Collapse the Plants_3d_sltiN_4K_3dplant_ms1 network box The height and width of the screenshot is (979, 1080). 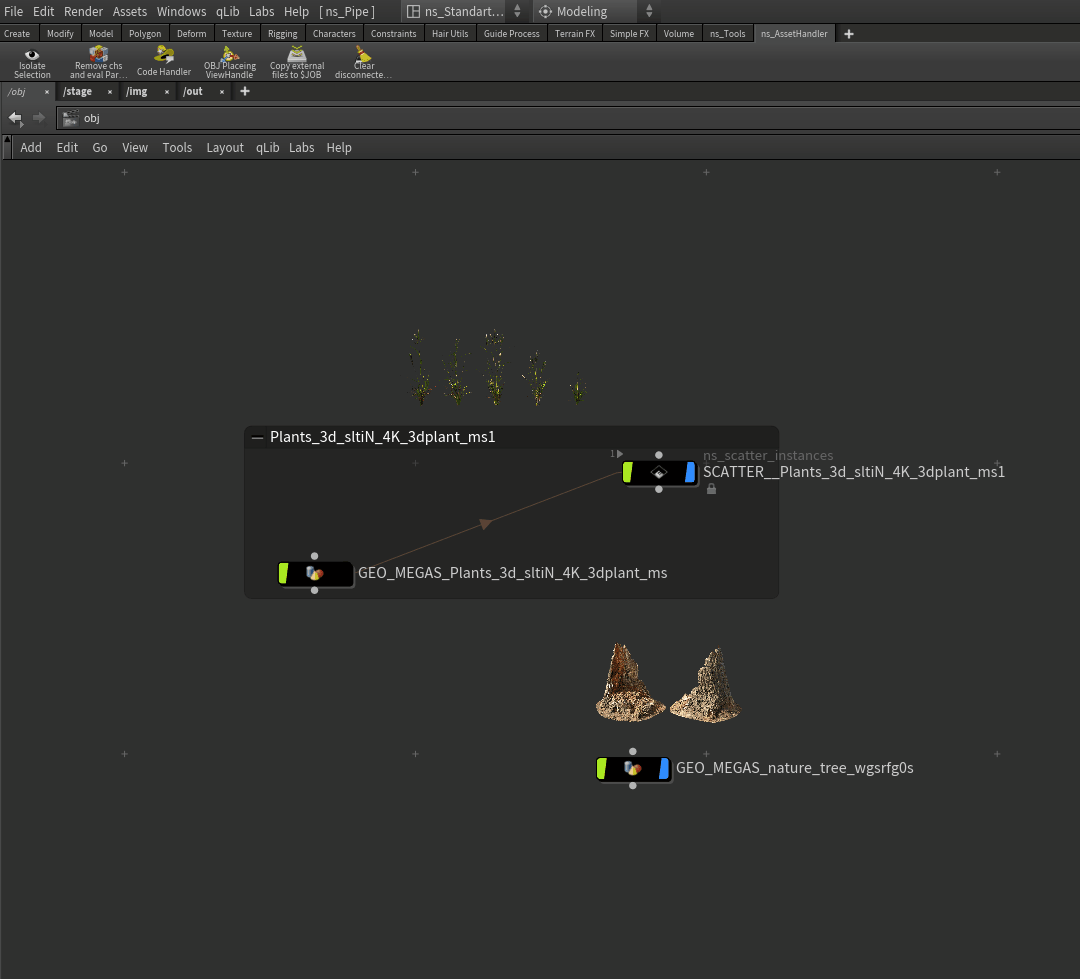258,437
